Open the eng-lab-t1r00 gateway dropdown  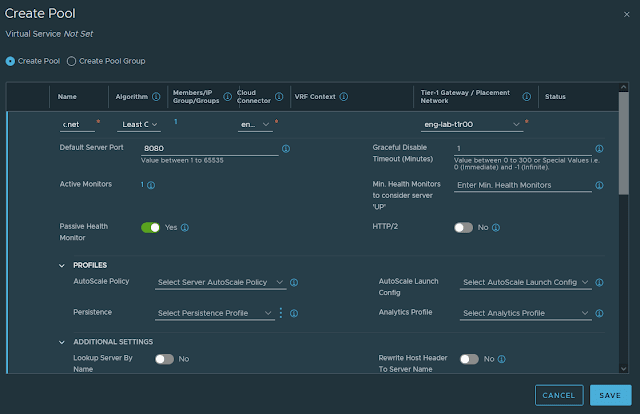(x=472, y=125)
